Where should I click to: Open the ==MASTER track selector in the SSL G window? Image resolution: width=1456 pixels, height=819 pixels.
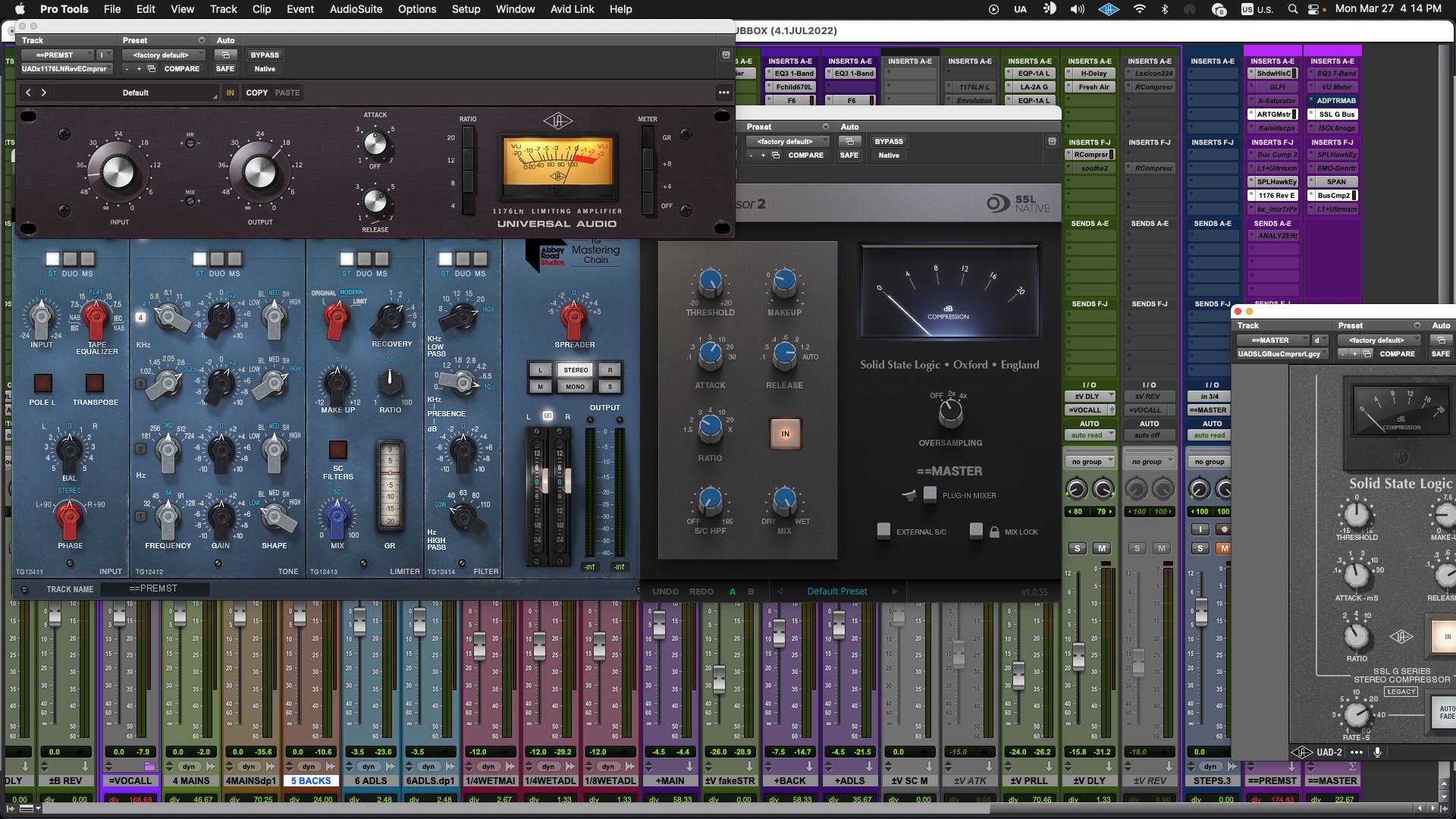(x=1272, y=340)
